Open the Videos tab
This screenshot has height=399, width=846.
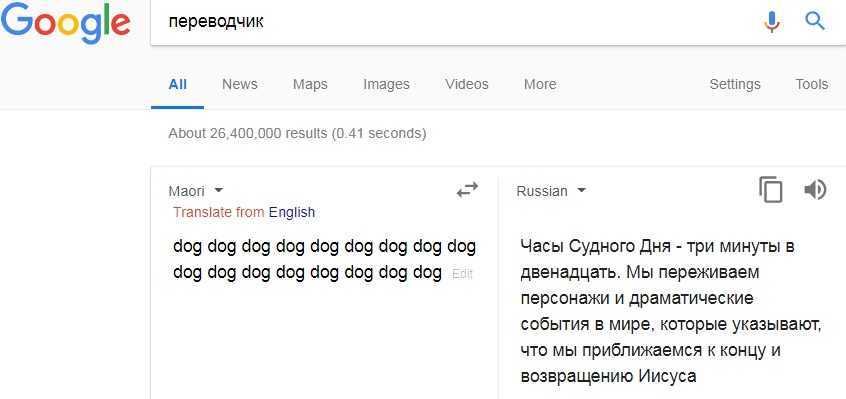click(467, 84)
